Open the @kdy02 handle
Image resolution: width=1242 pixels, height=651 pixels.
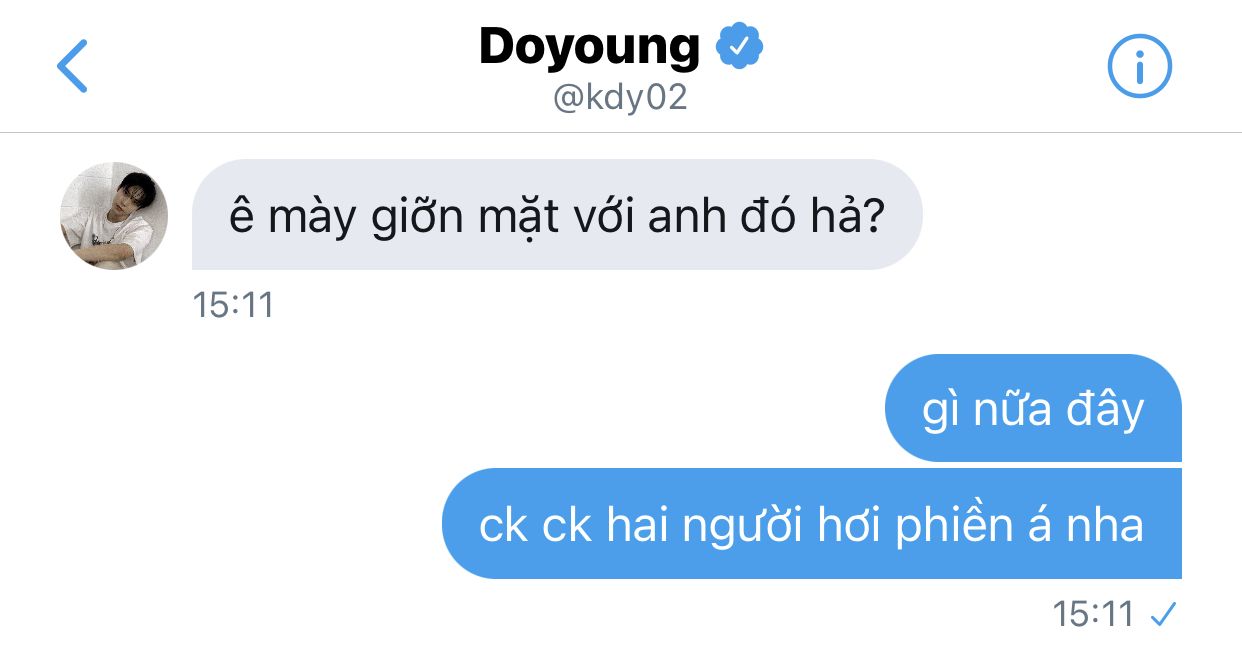pyautogui.click(x=620, y=100)
